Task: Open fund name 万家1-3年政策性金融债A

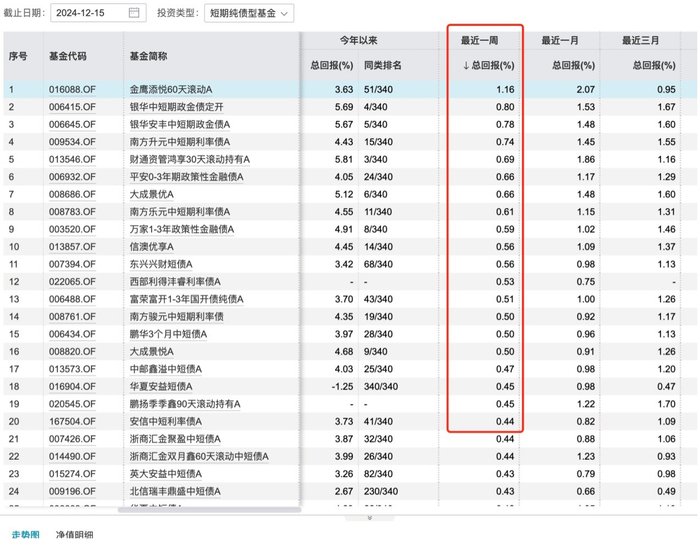Action: click(x=182, y=229)
